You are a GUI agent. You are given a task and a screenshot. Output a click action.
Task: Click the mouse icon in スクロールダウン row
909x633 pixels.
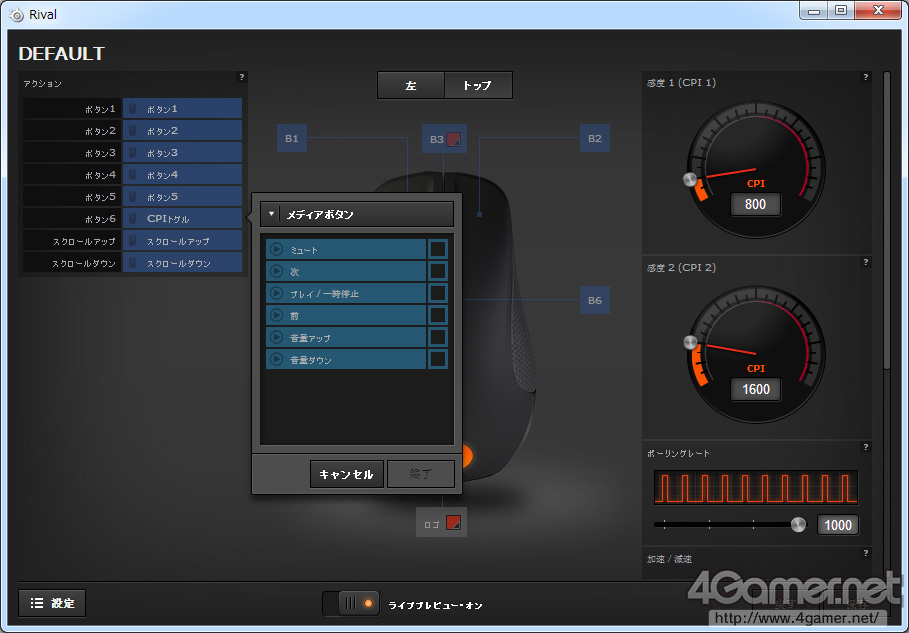[x=133, y=263]
